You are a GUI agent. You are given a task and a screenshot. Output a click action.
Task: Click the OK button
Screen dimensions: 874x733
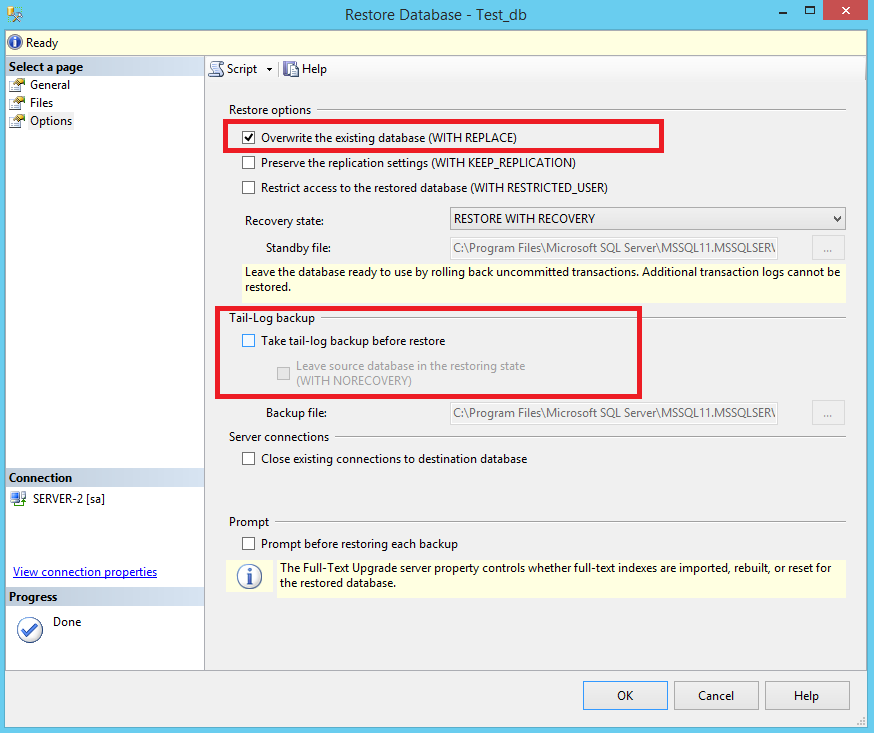point(625,696)
